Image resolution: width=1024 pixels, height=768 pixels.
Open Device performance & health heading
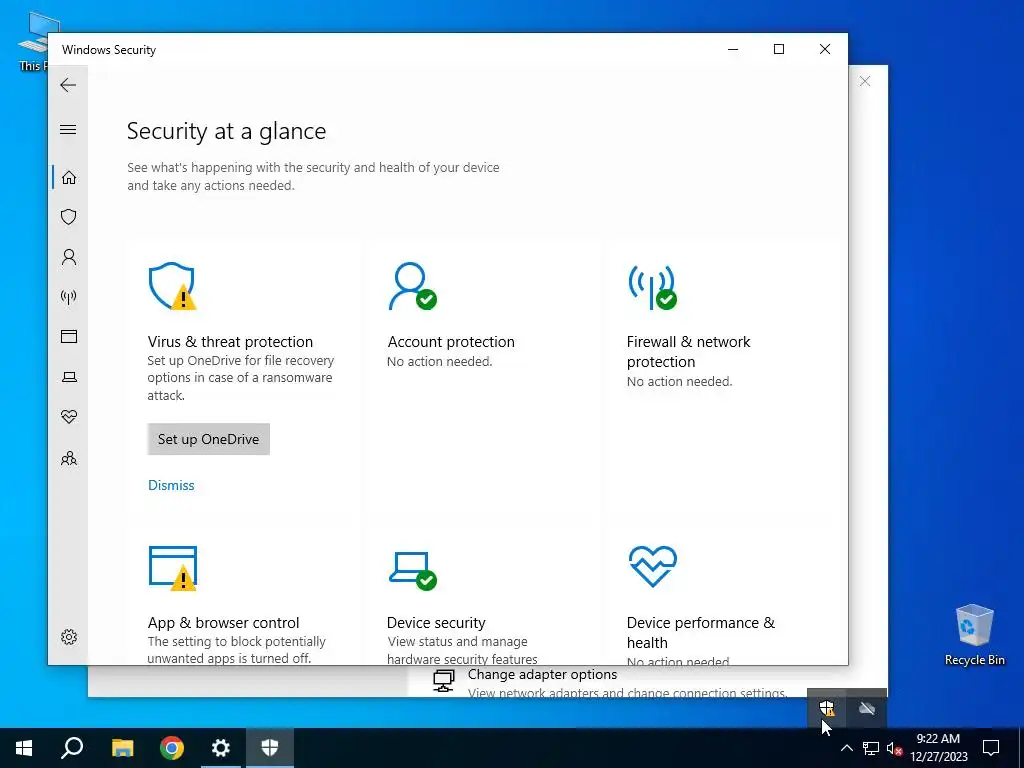tap(701, 632)
